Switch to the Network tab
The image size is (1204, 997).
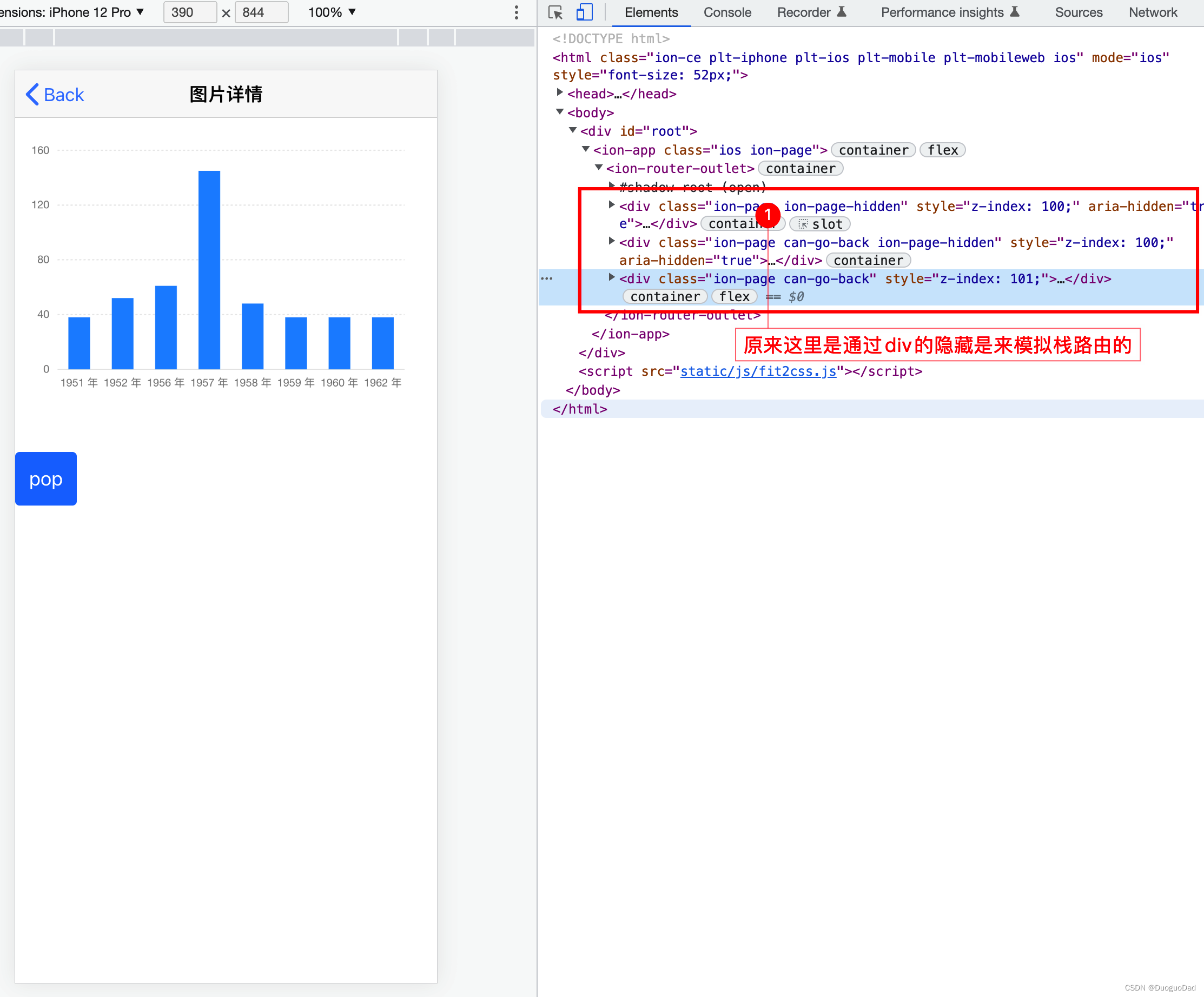click(1153, 12)
